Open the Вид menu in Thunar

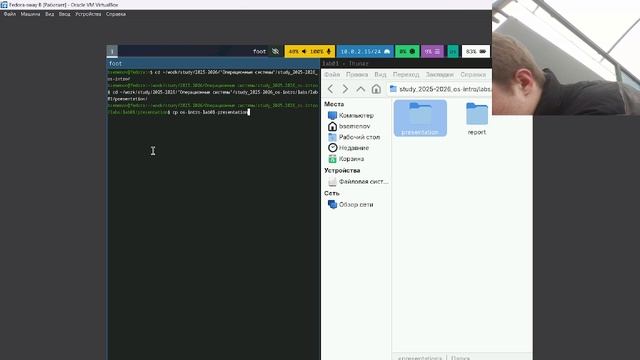point(380,75)
